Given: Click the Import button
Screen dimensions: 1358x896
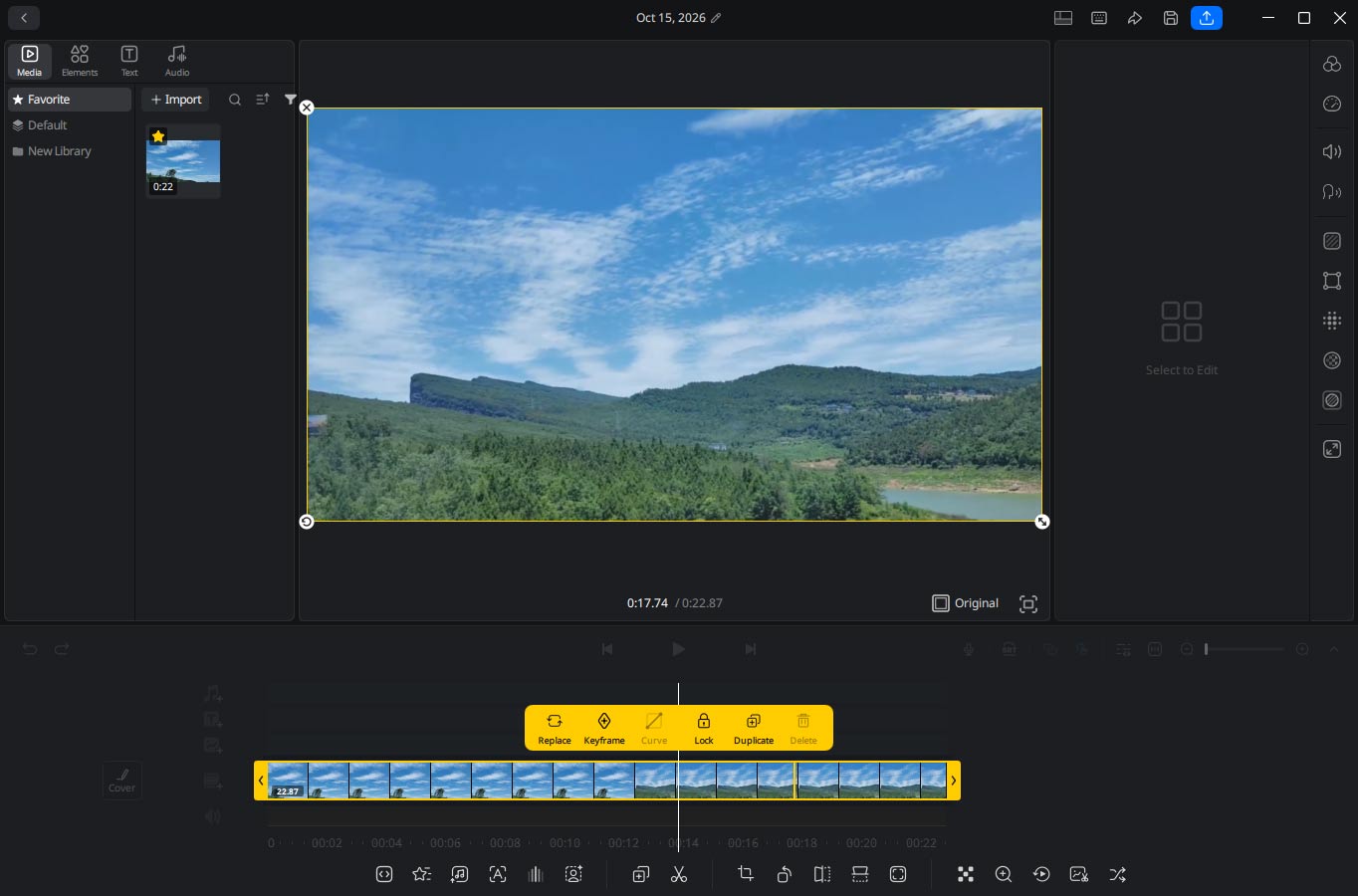Looking at the screenshot, I should [176, 100].
